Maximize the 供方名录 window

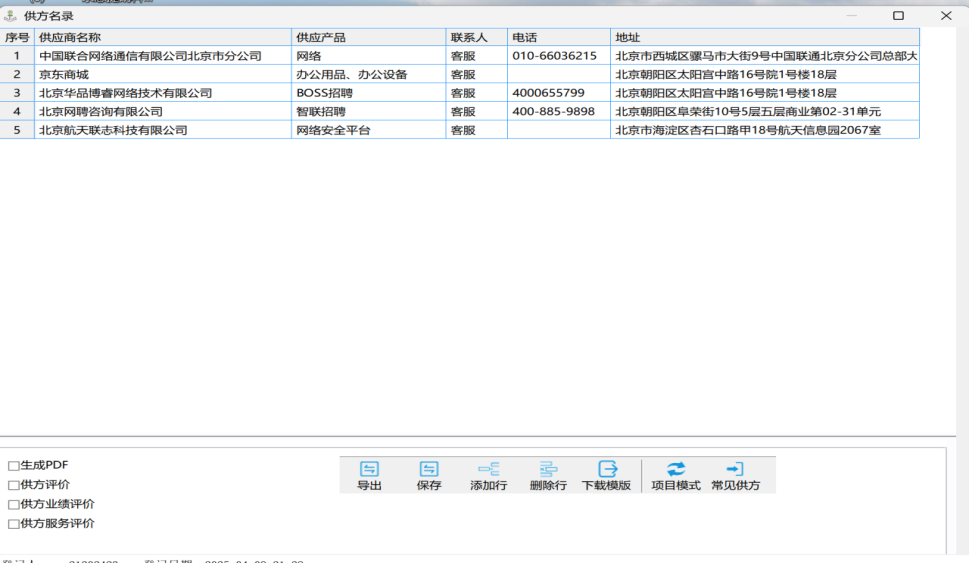click(898, 16)
